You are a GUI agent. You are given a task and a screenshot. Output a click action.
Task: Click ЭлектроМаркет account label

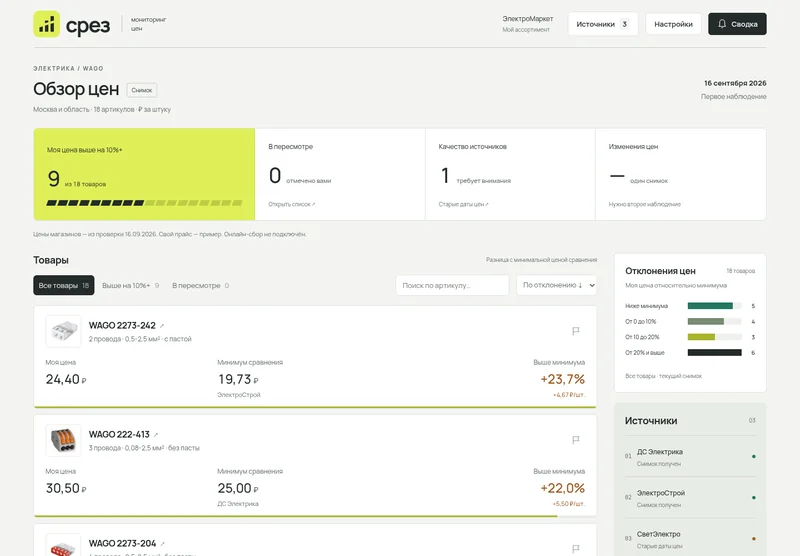(x=527, y=19)
